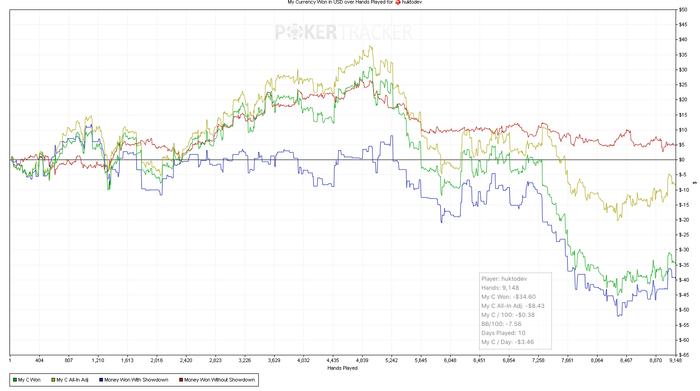This screenshot has height=391, width=700.
Task: Click 'My C Won: -$34.60' stats line
Action: click(508, 297)
